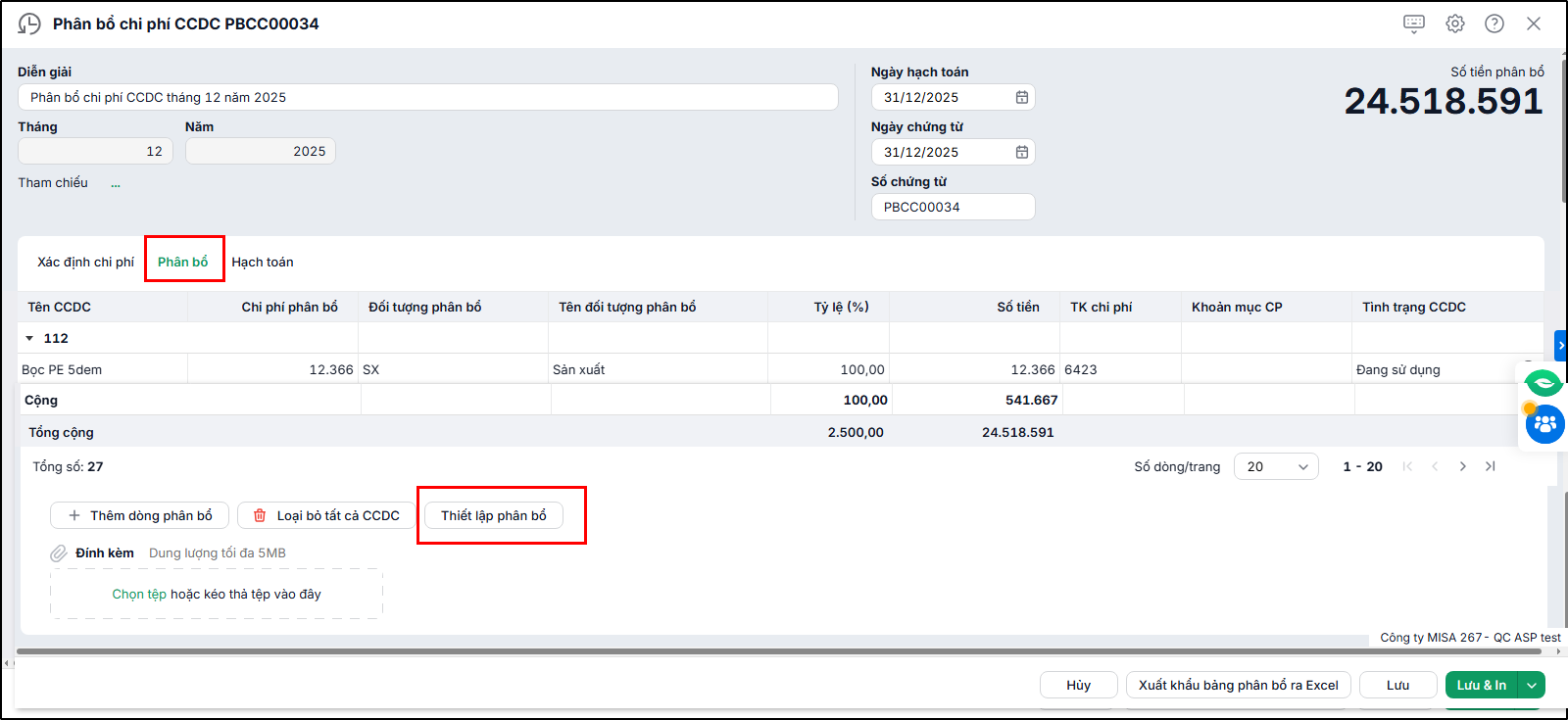Image resolution: width=1568 pixels, height=720 pixels.
Task: Click the Lưu button
Action: click(1398, 685)
